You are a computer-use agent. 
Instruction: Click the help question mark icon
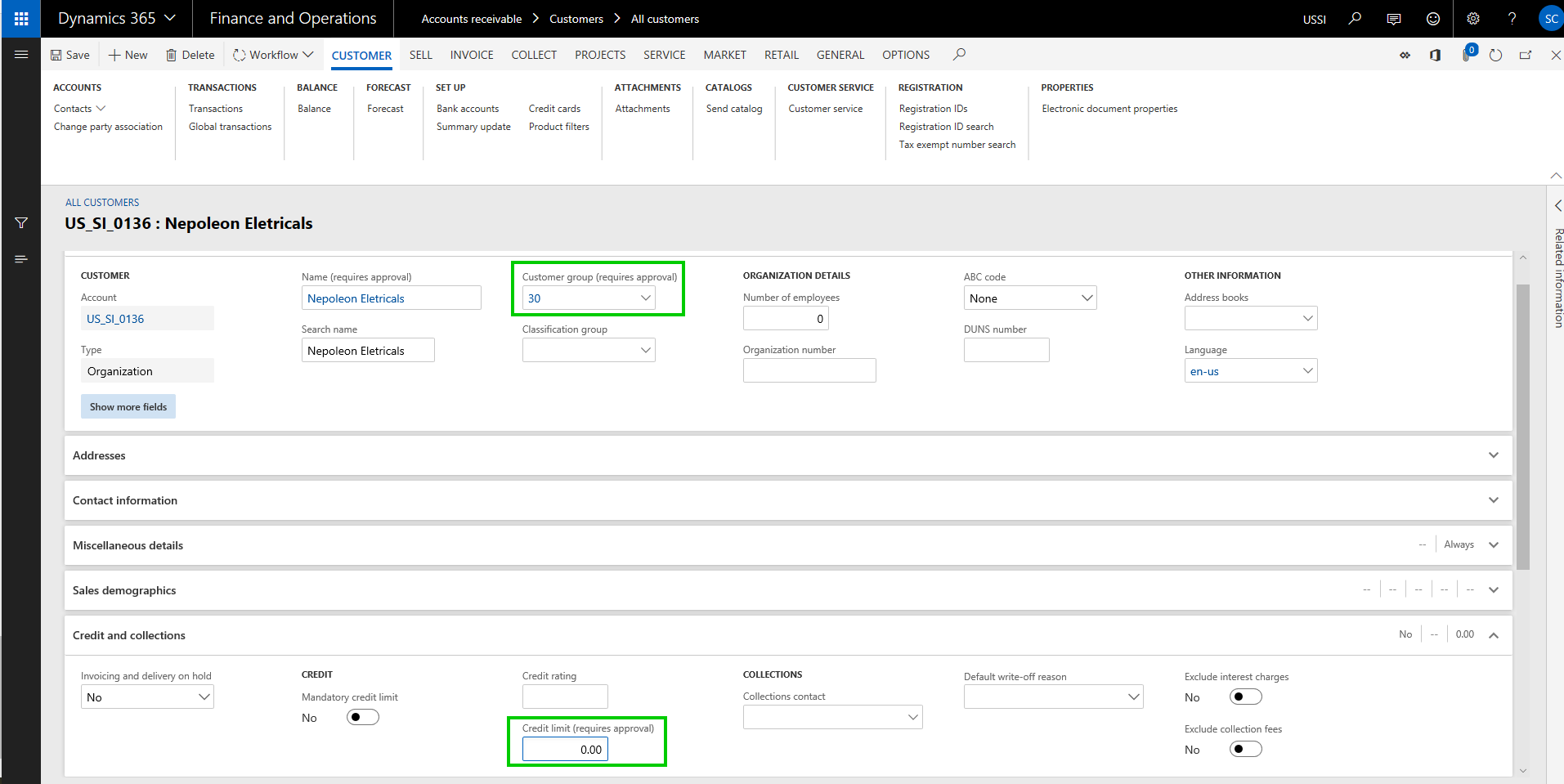coord(1512,19)
